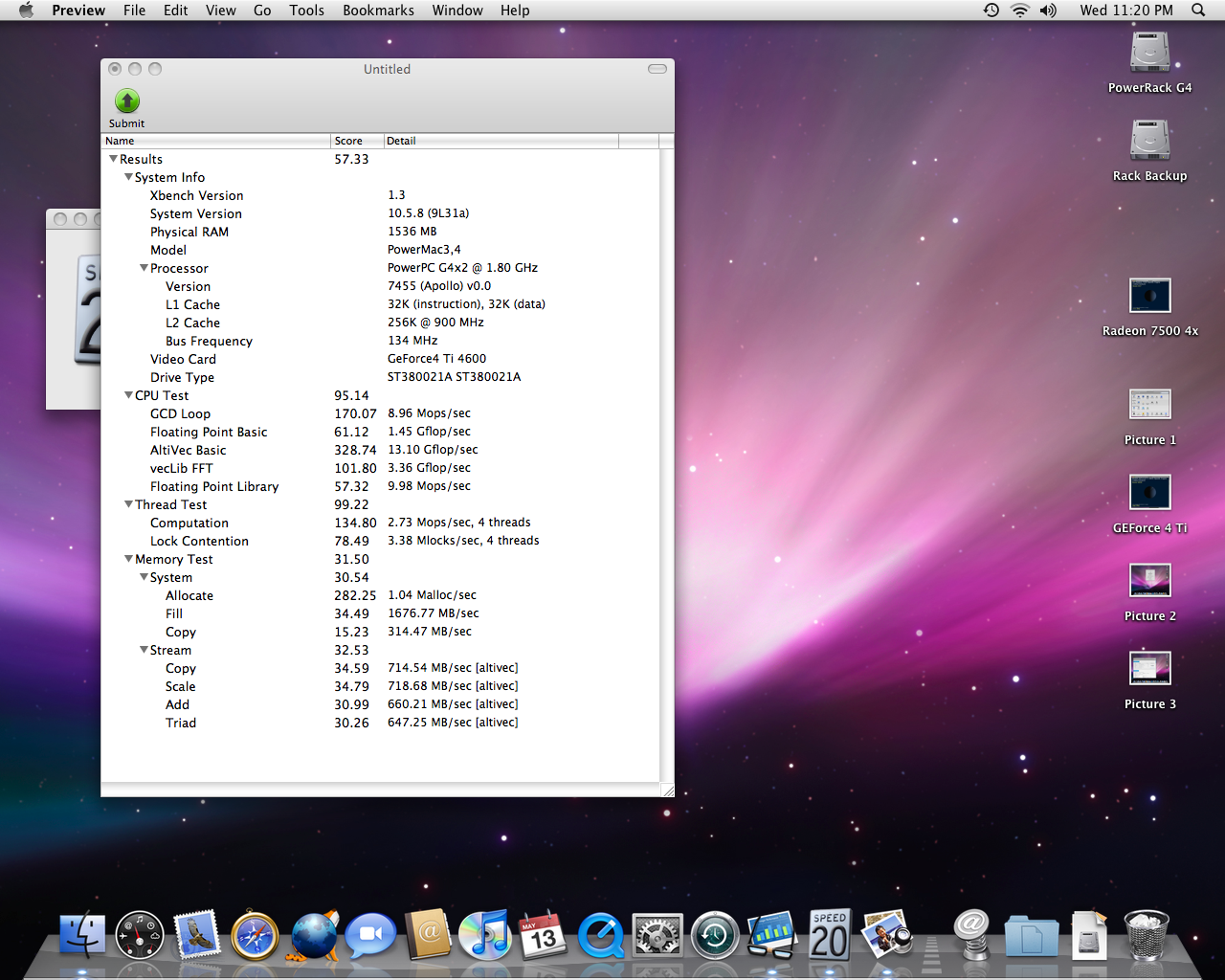This screenshot has width=1225, height=980.
Task: Toggle toolbar with pill button in title bar
Action: 657,69
